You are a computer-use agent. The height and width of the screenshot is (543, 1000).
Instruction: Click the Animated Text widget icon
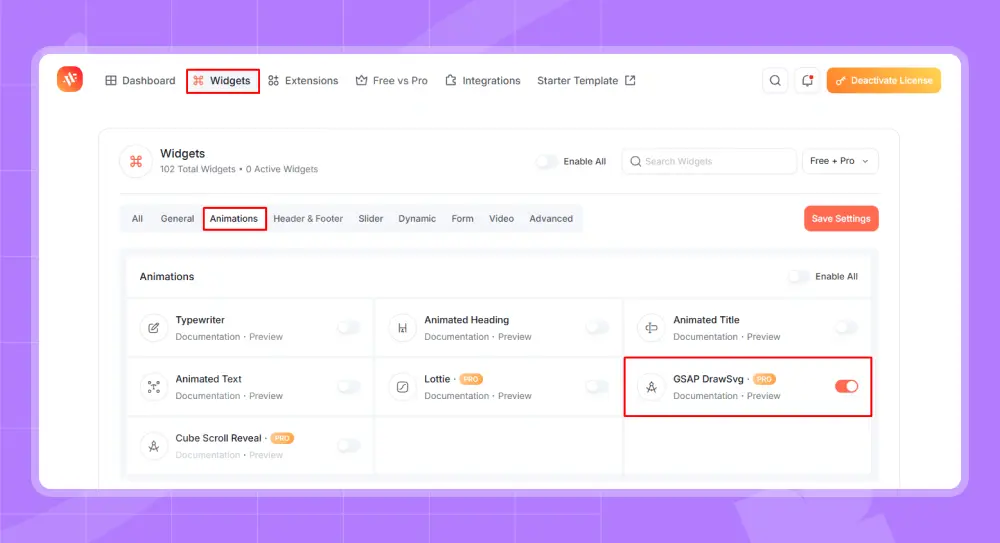[154, 387]
